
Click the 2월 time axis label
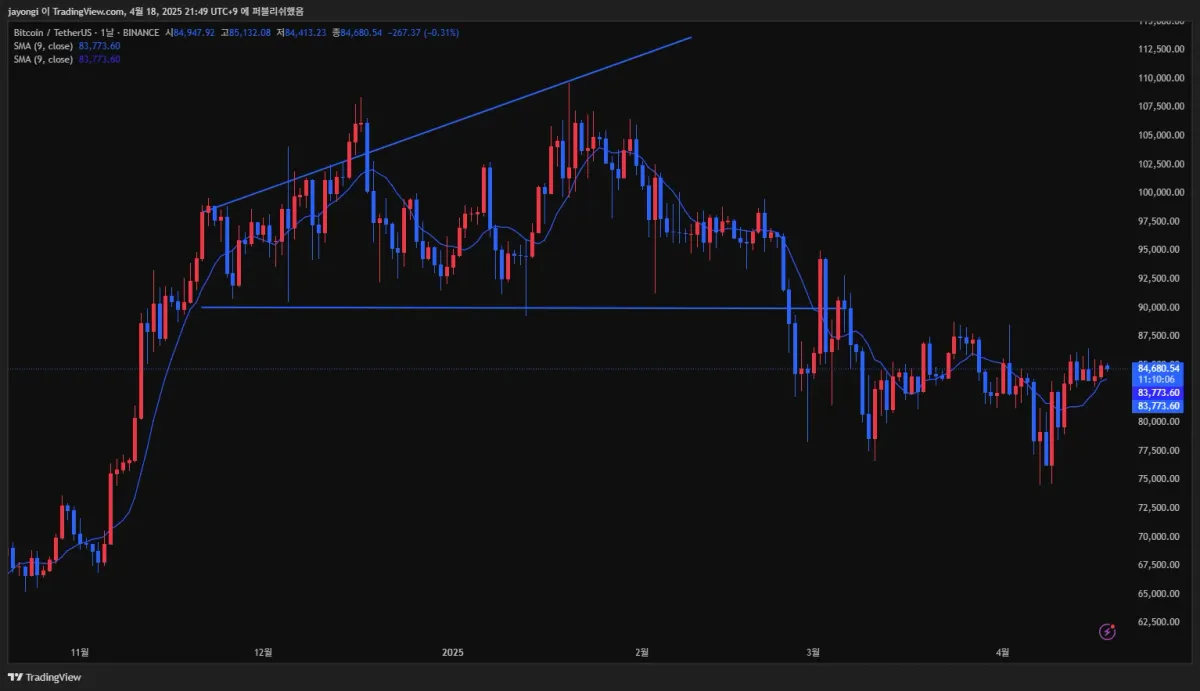642,653
